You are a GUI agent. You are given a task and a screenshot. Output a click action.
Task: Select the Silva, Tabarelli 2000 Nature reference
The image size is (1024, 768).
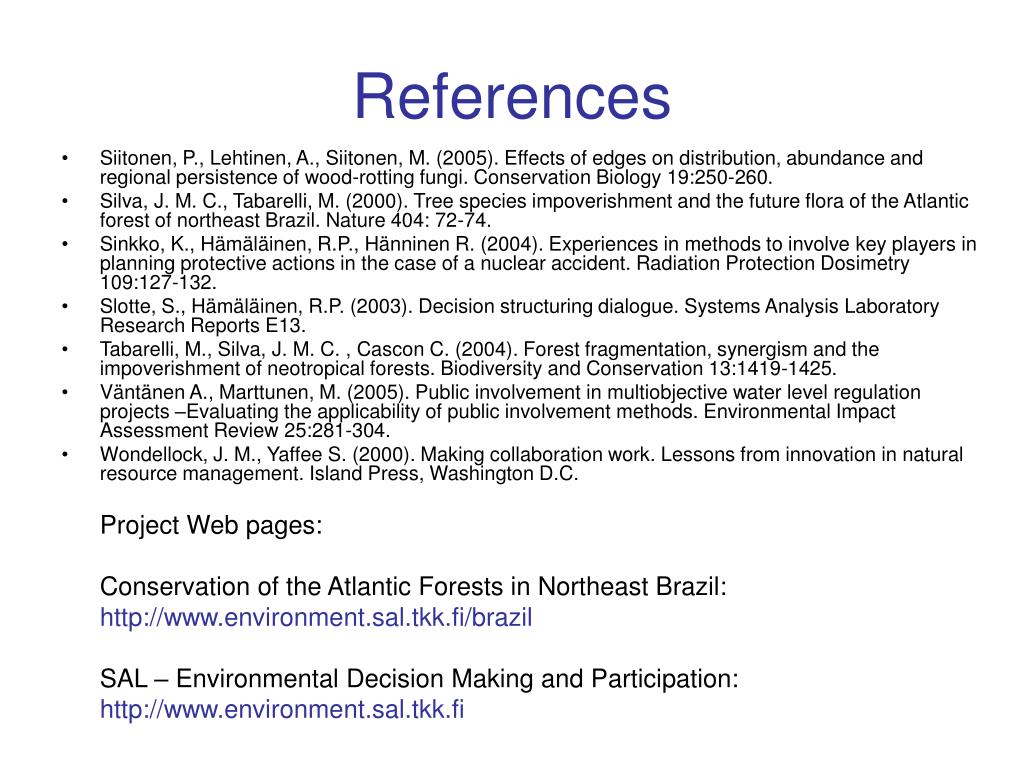click(x=534, y=210)
